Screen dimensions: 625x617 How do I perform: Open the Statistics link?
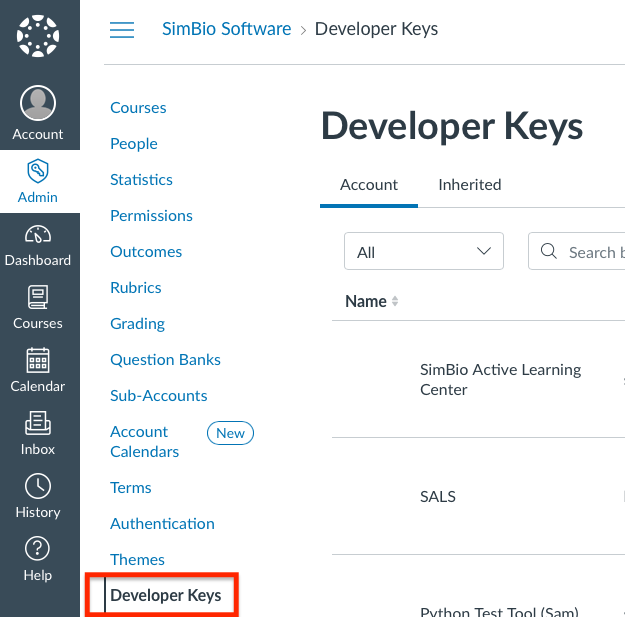pyautogui.click(x=141, y=179)
